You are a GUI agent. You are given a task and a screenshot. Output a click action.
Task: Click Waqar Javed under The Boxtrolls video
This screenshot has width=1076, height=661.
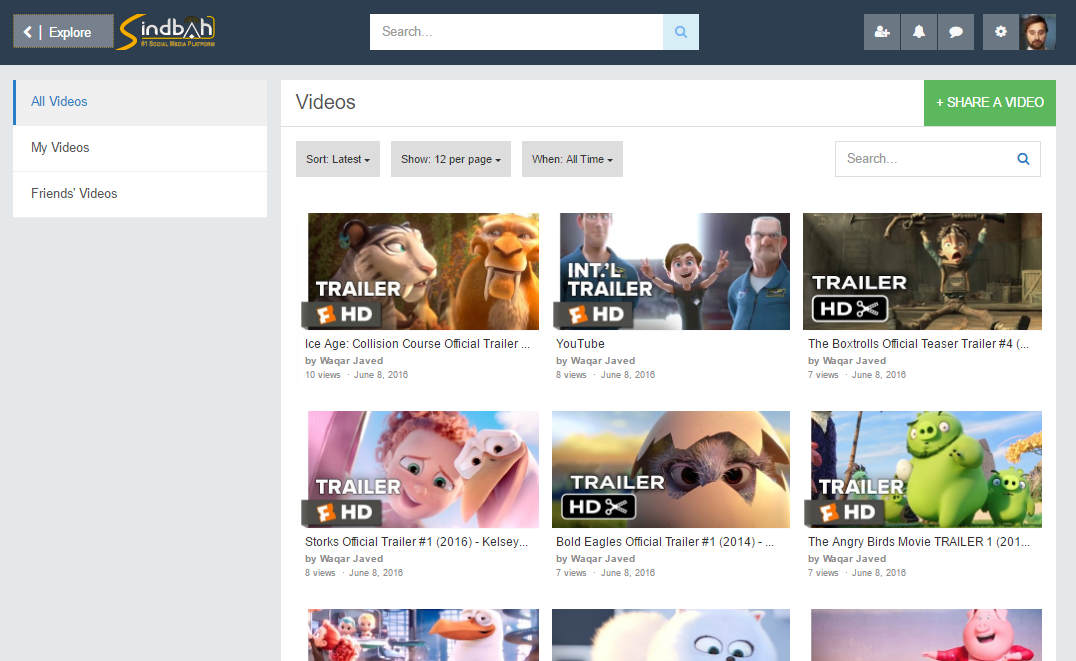tap(854, 361)
